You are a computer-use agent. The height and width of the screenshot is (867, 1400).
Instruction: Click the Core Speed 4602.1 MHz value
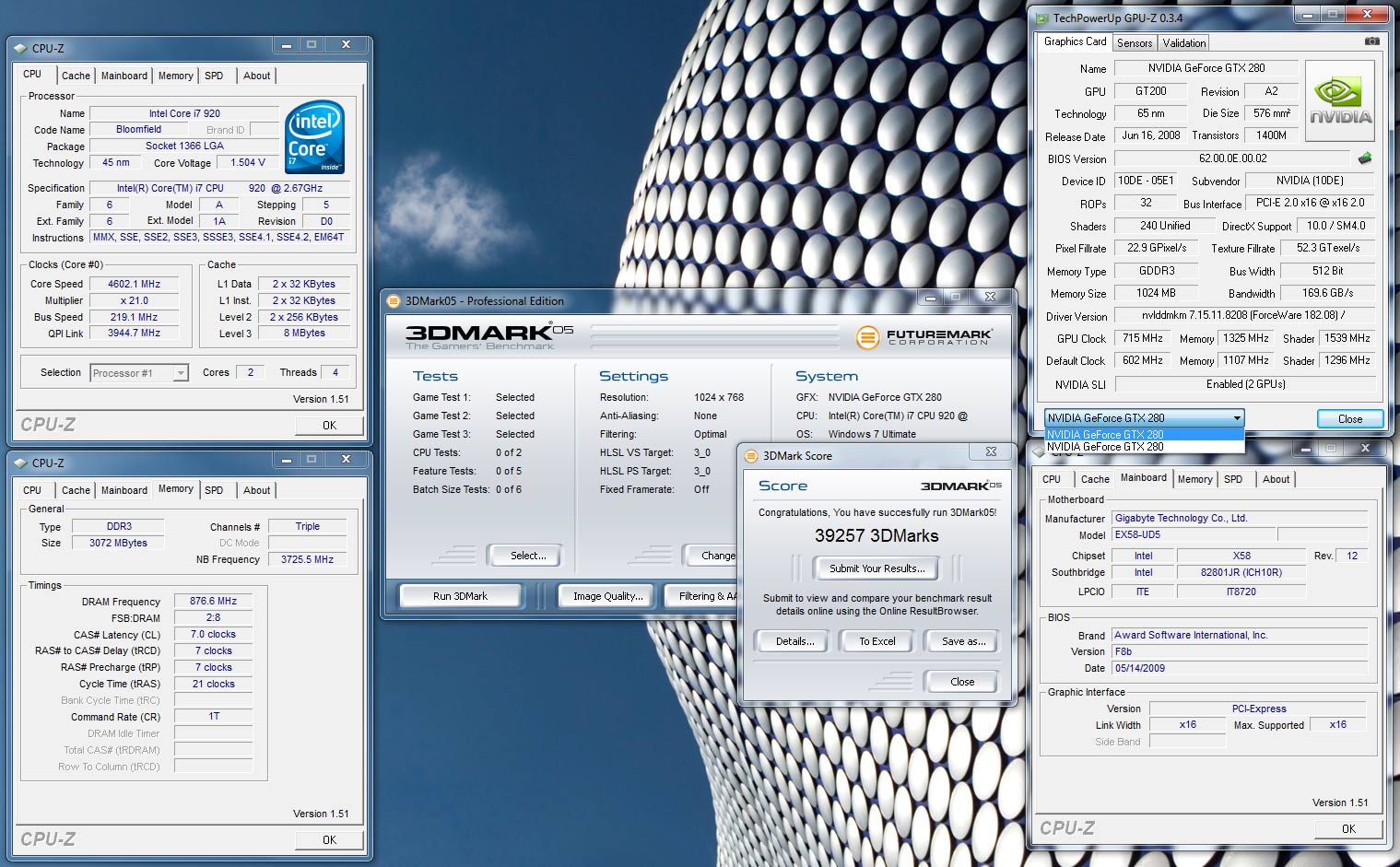click(x=135, y=284)
